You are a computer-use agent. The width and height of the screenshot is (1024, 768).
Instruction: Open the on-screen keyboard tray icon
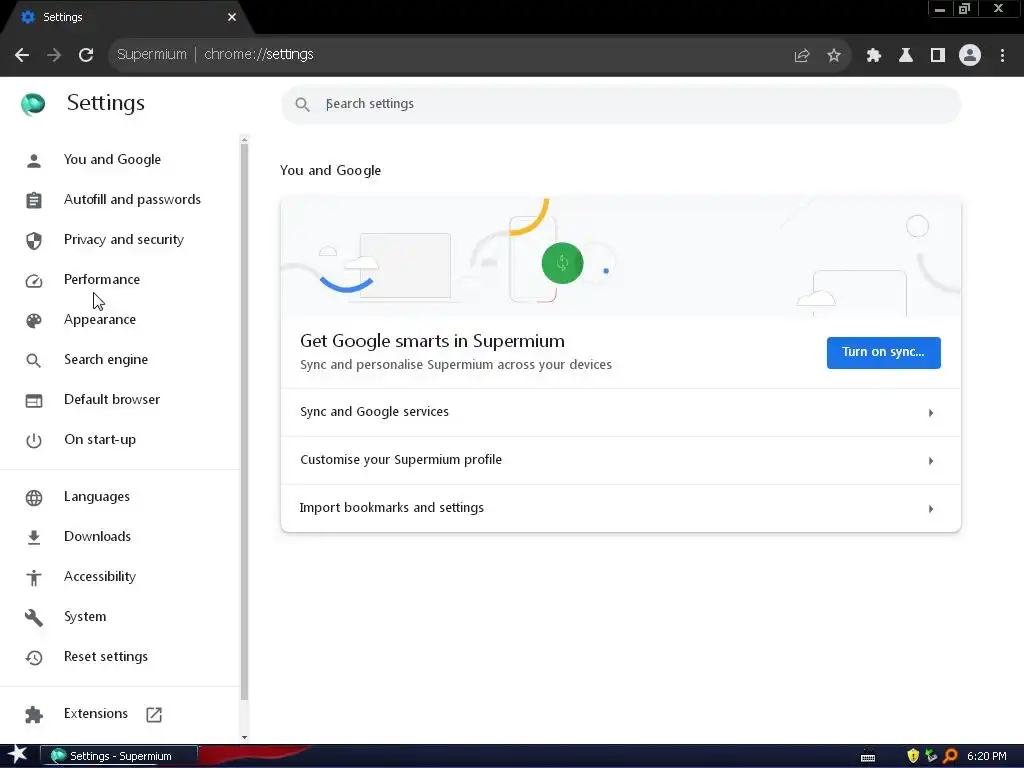pyautogui.click(x=868, y=757)
